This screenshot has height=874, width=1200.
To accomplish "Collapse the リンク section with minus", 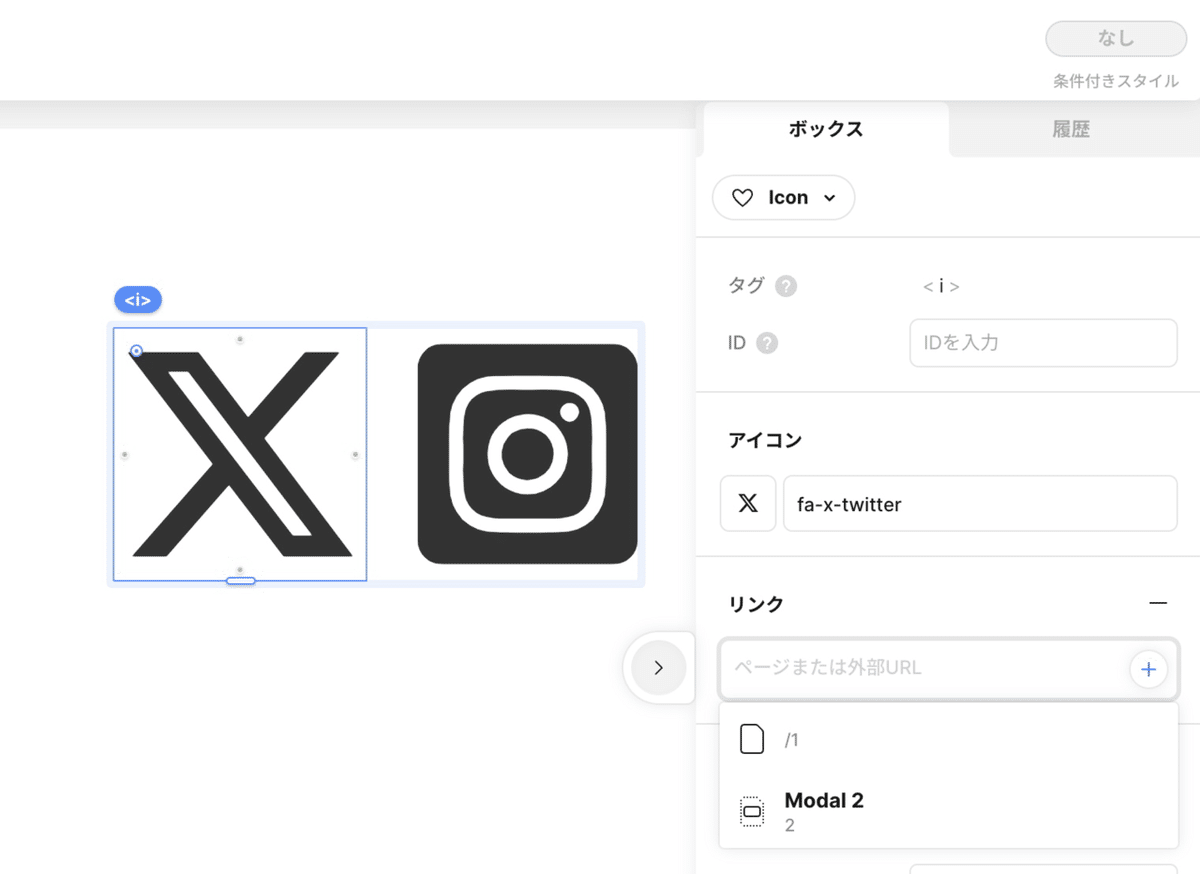I will (1158, 604).
